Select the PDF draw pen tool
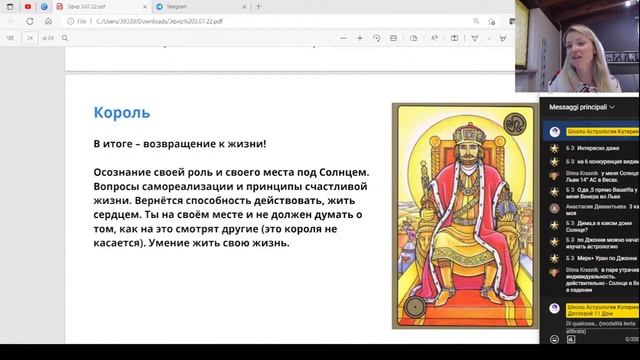 475,38
